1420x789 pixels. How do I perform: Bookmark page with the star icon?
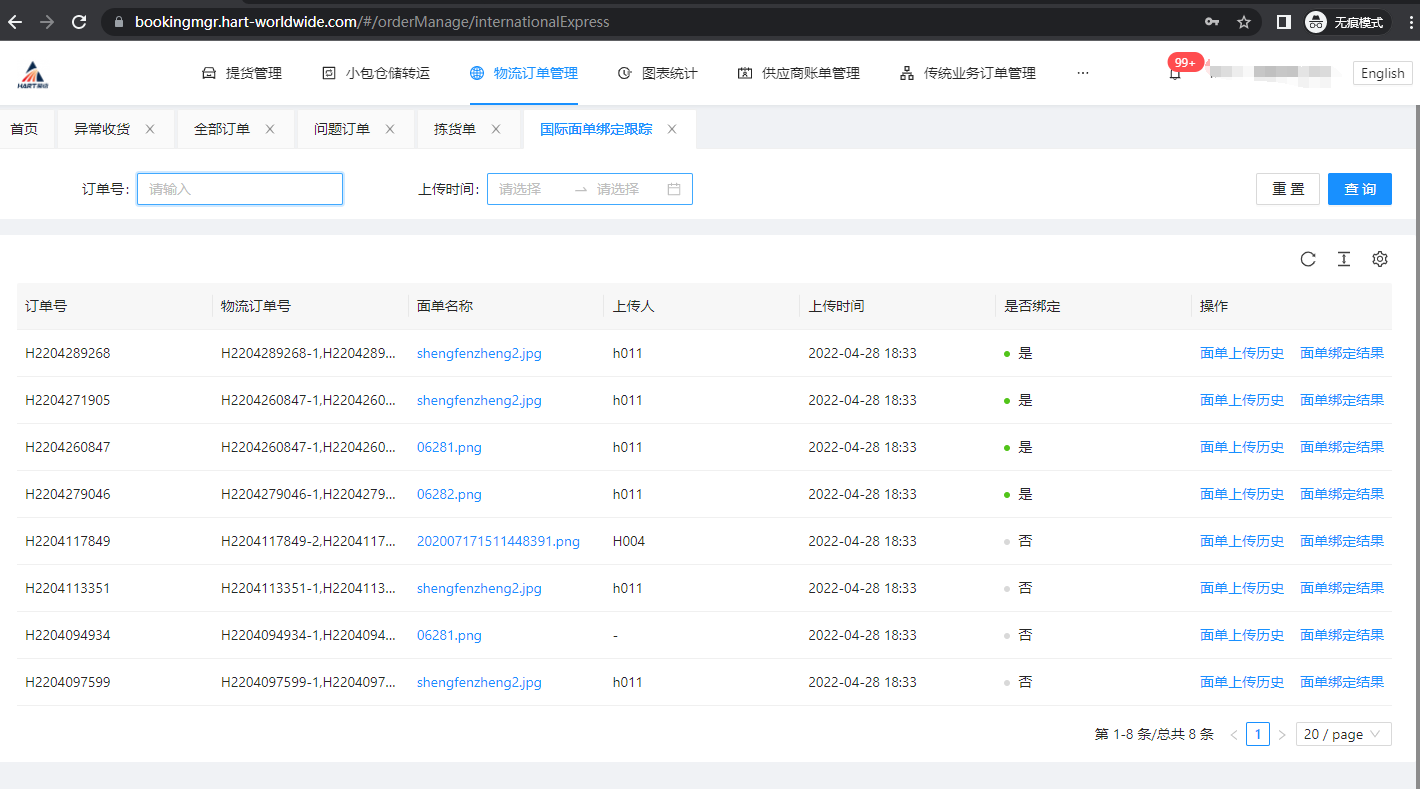coord(1244,22)
